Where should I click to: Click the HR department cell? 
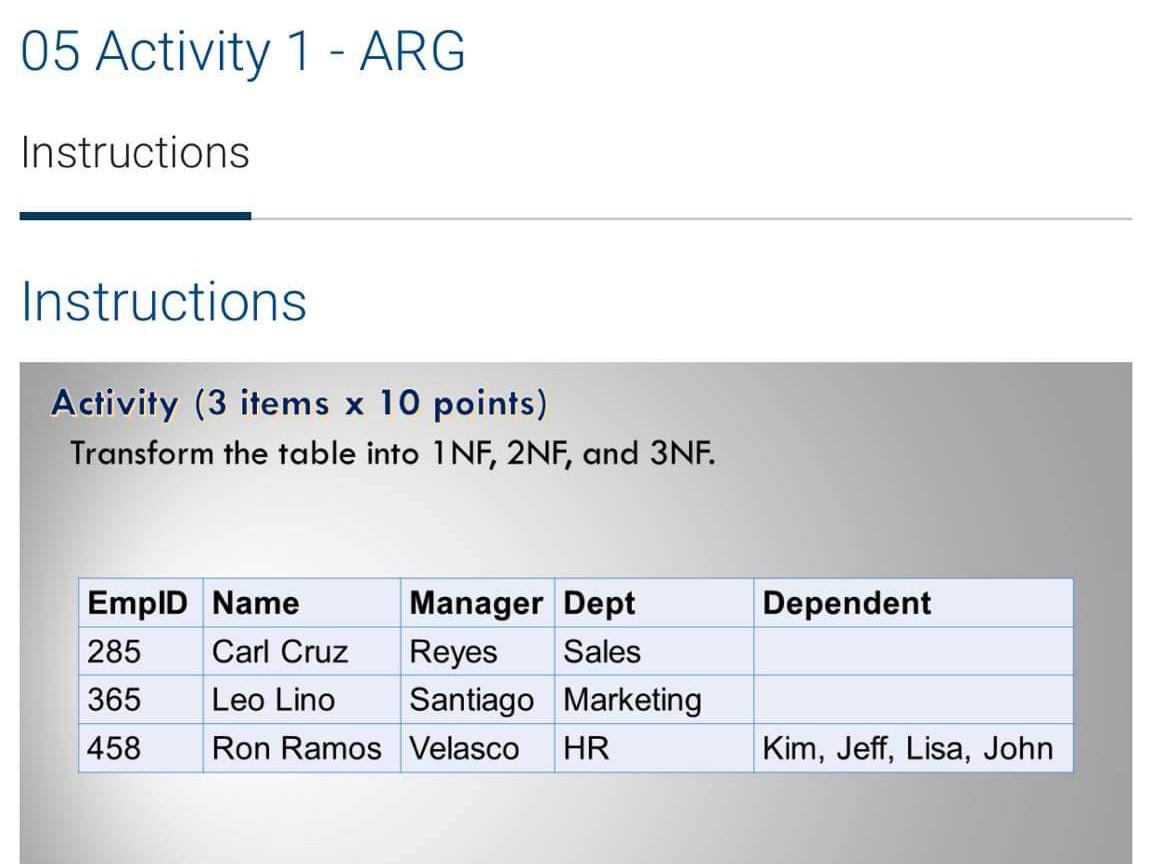click(x=654, y=749)
